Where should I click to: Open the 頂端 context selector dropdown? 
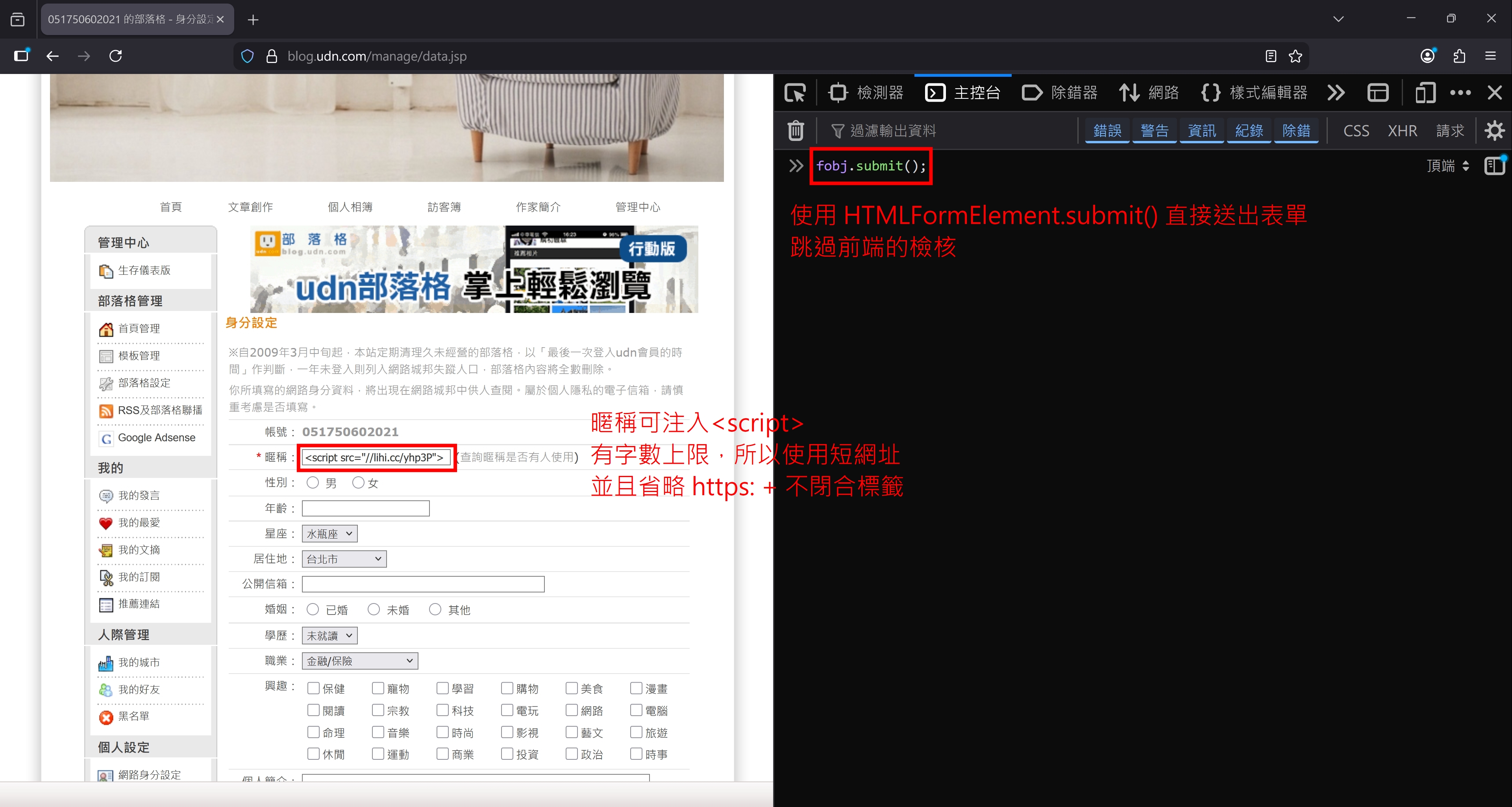click(x=1448, y=166)
